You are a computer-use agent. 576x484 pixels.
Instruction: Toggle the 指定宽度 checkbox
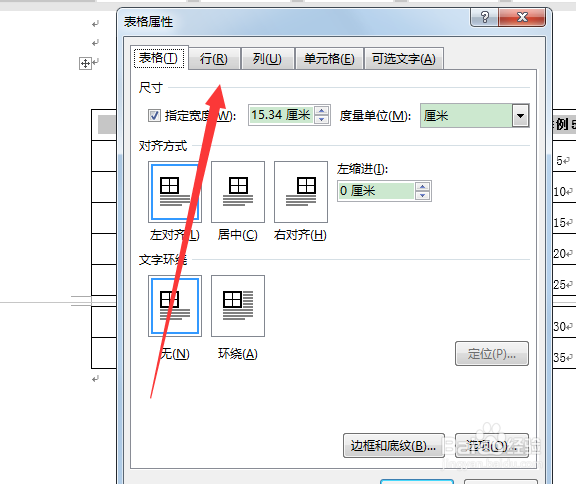coord(154,116)
